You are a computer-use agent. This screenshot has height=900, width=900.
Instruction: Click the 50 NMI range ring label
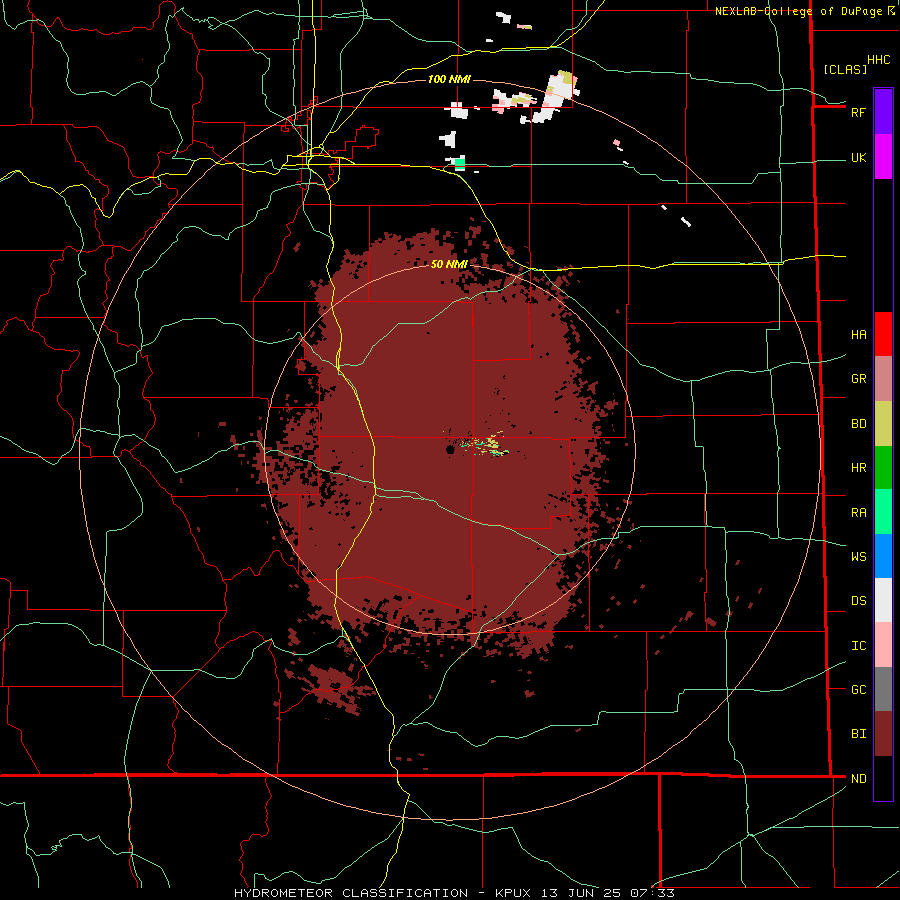(x=449, y=264)
